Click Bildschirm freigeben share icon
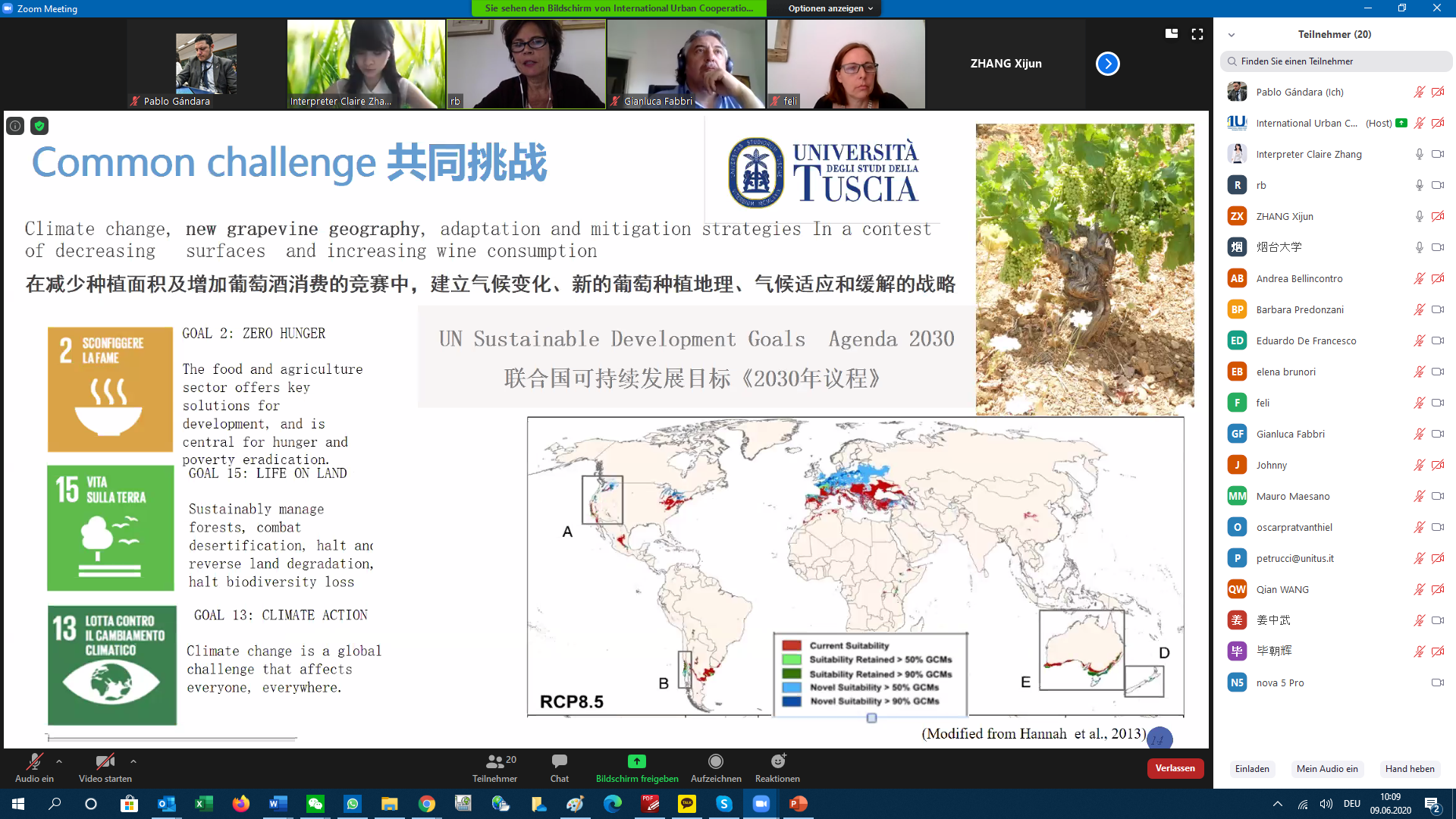The width and height of the screenshot is (1456, 819). (636, 761)
